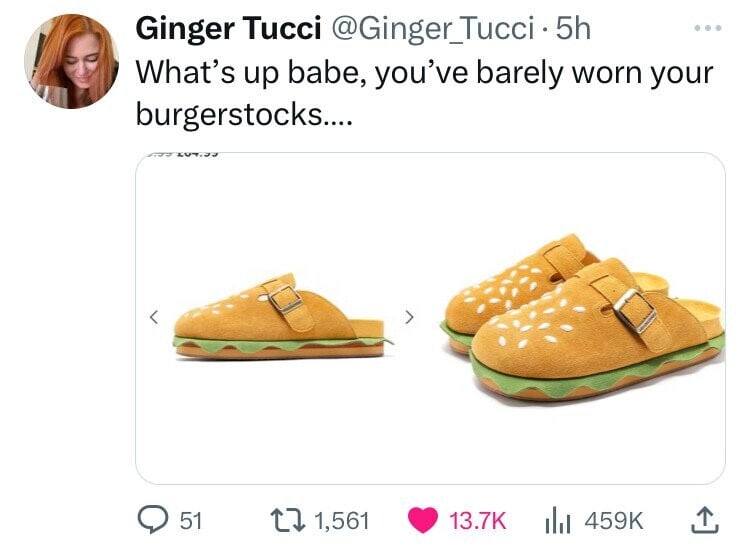Click the Ginger Tucci display name

[228, 28]
